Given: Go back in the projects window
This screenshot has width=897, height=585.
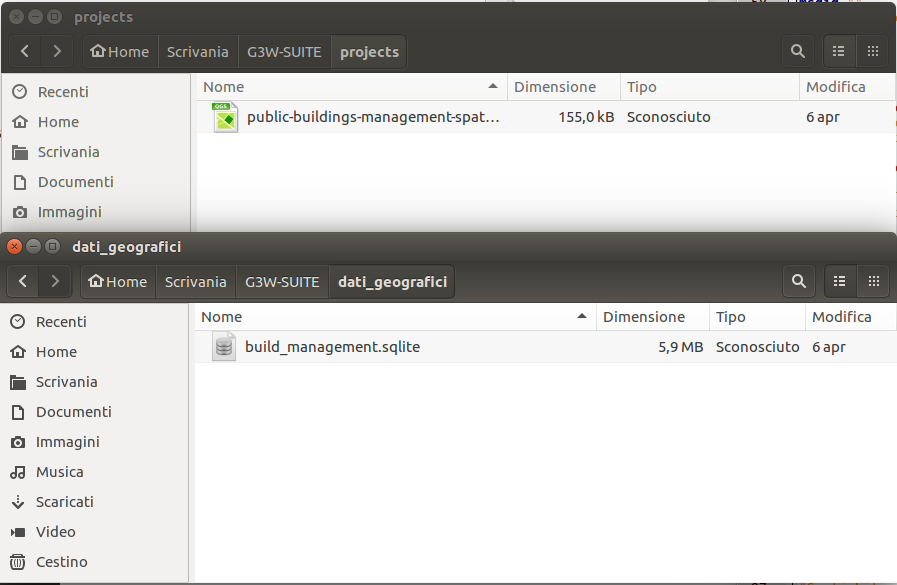Looking at the screenshot, I should click(x=25, y=51).
